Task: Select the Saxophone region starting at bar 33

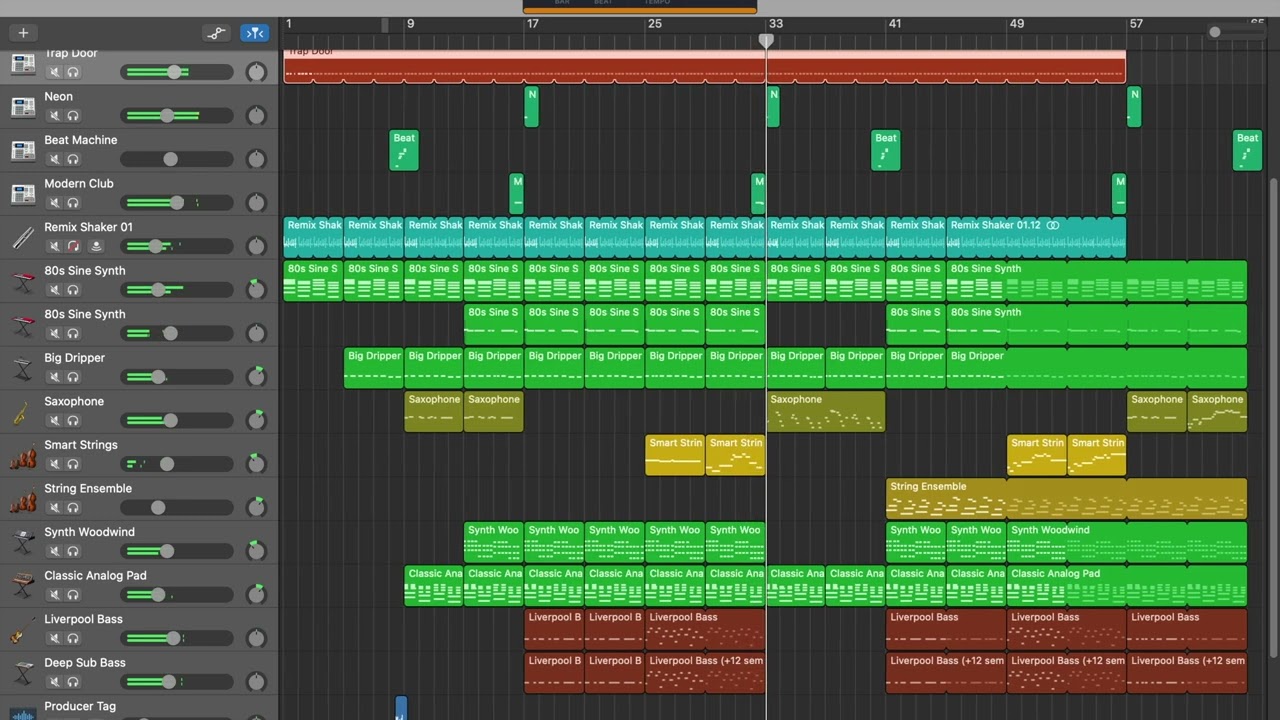Action: coord(826,412)
